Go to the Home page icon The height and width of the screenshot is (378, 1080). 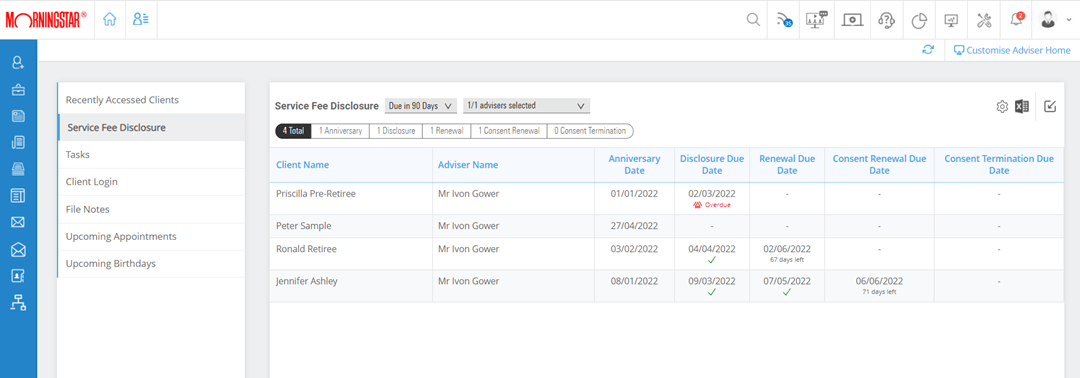pyautogui.click(x=109, y=19)
